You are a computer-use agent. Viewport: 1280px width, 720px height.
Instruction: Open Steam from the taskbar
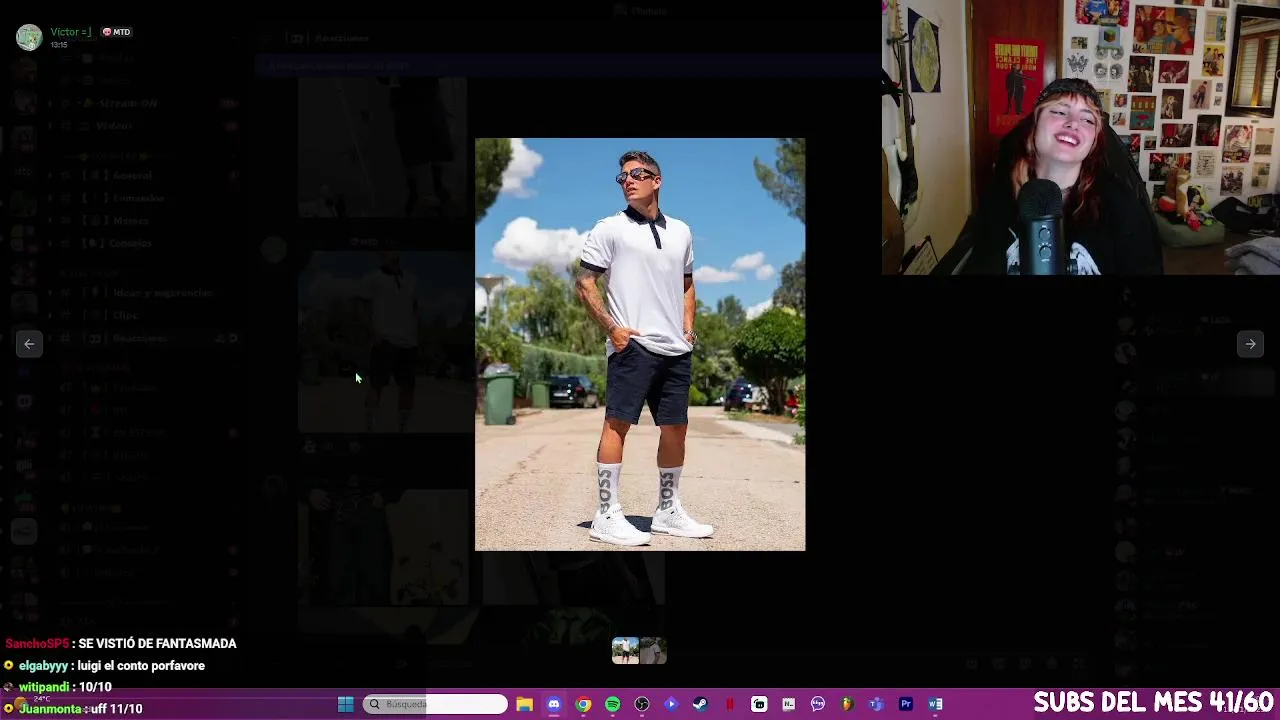(x=700, y=704)
